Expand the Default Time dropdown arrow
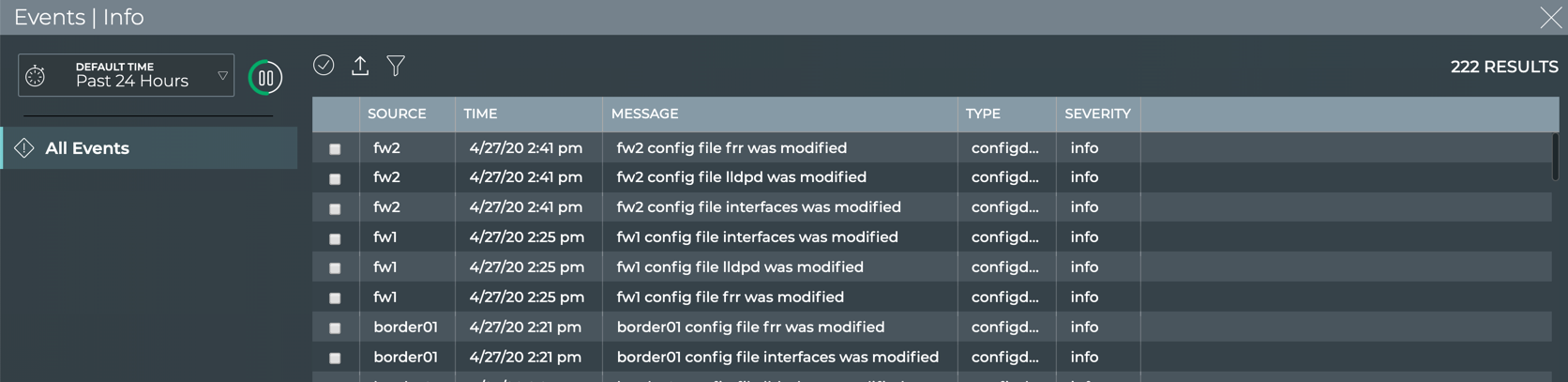The width and height of the screenshot is (1568, 382). click(x=222, y=76)
